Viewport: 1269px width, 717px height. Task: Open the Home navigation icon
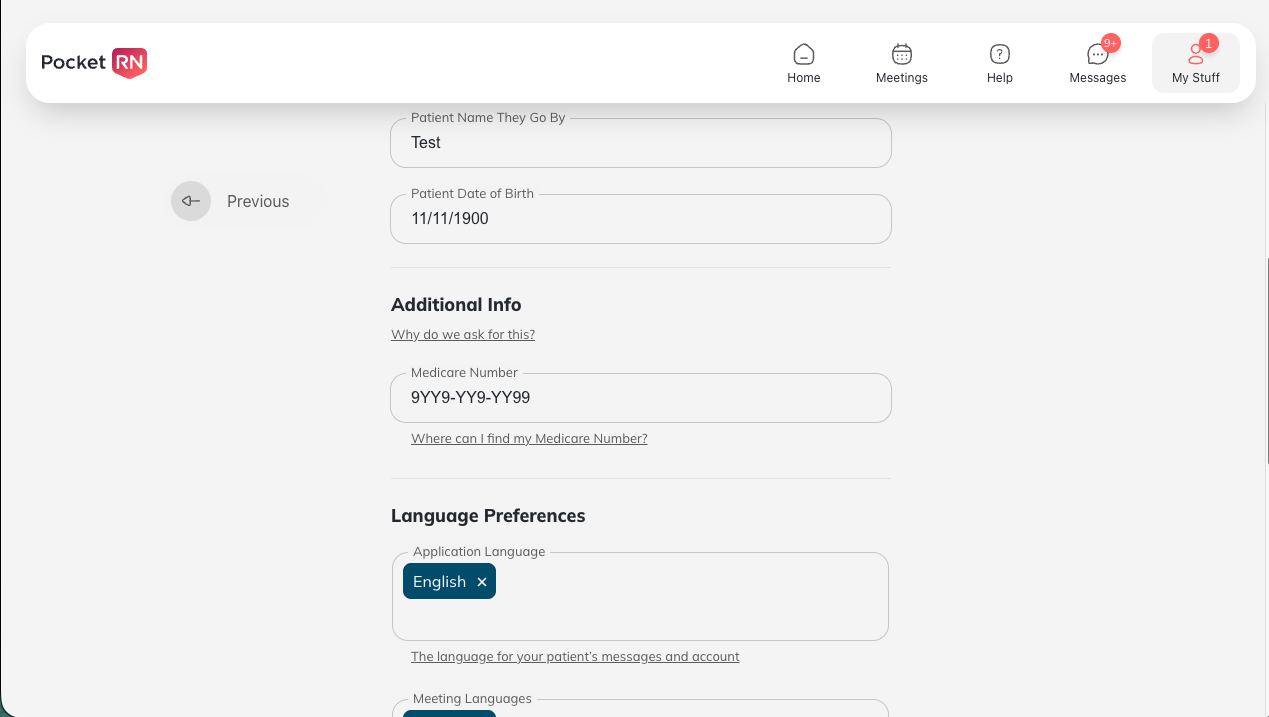click(x=803, y=54)
